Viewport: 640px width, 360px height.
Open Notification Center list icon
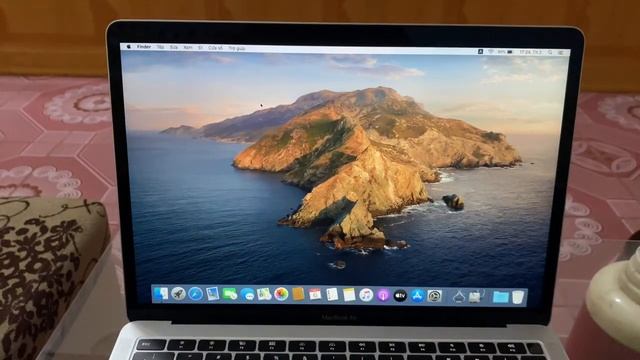562,53
